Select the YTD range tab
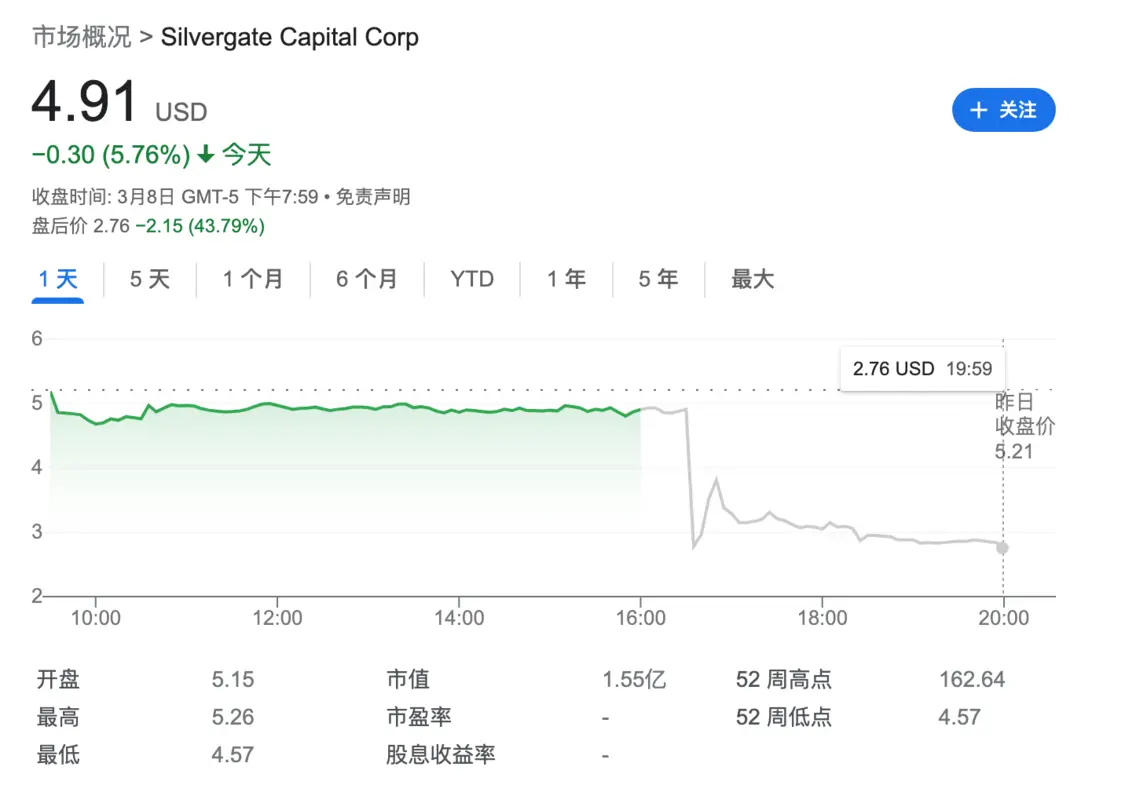Image resolution: width=1125 pixels, height=796 pixels. (472, 279)
